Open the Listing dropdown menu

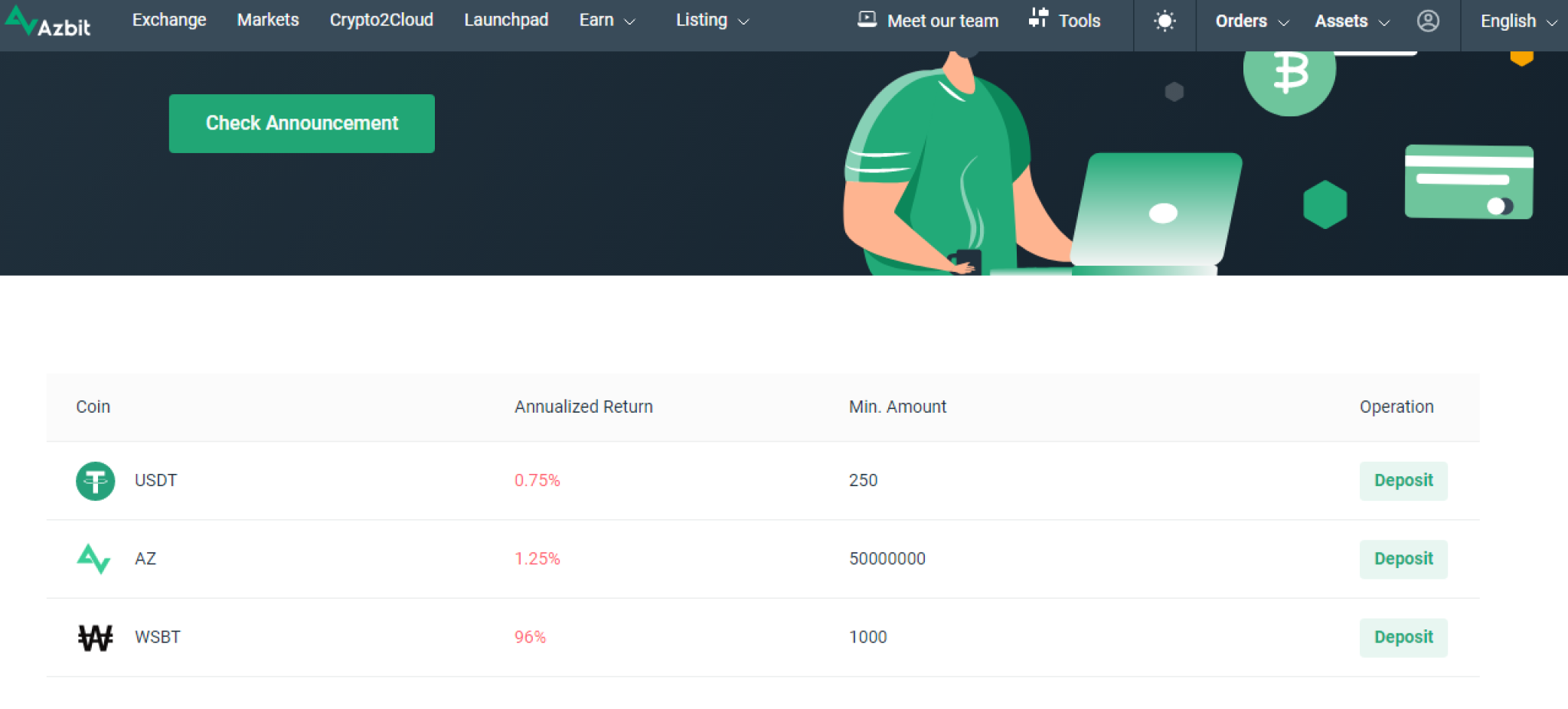pyautogui.click(x=710, y=20)
